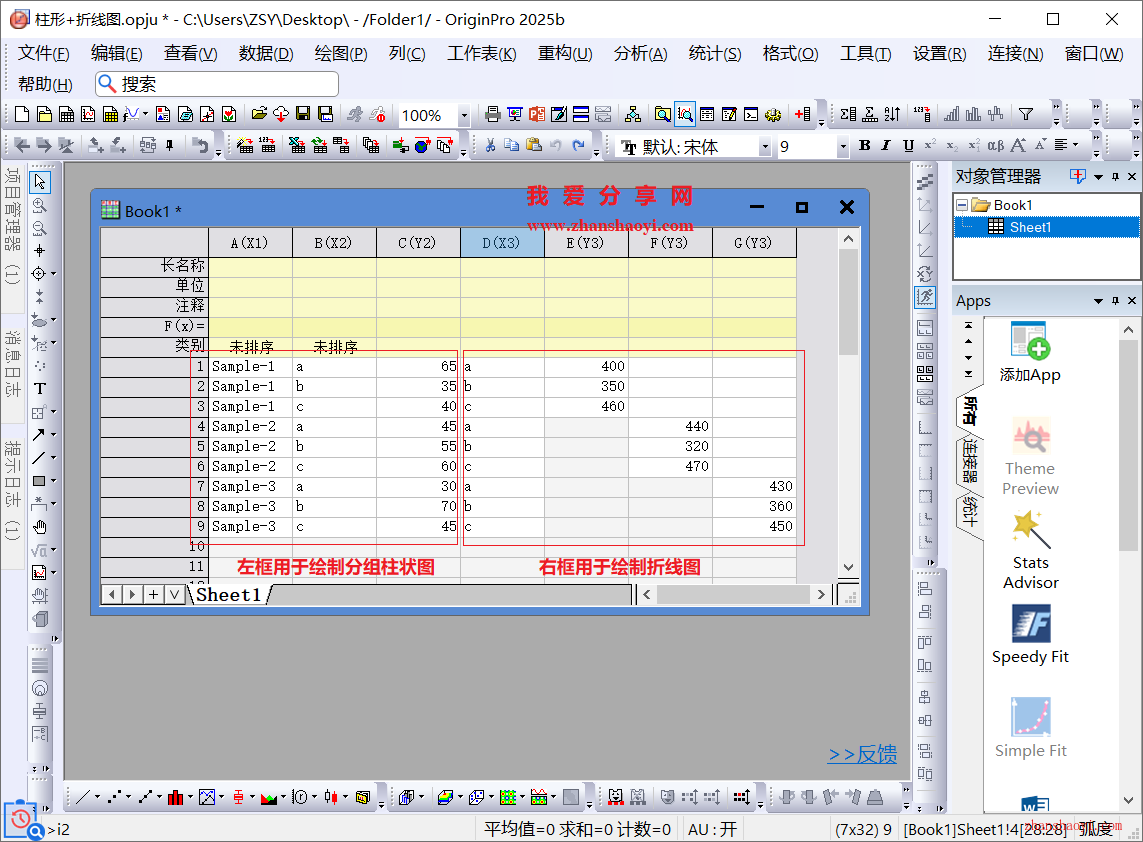1143x842 pixels.
Task: Collapse the Book1 tree node
Action: click(962, 205)
